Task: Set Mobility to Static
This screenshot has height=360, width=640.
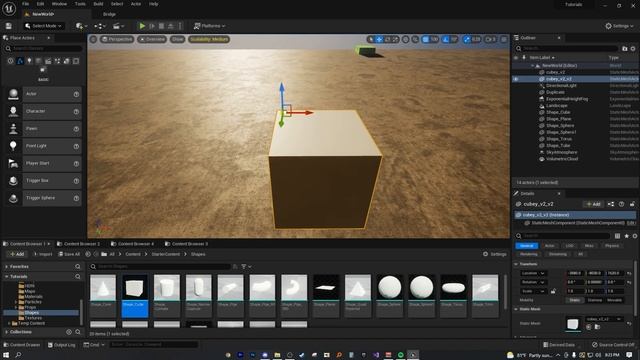Action: click(575, 300)
